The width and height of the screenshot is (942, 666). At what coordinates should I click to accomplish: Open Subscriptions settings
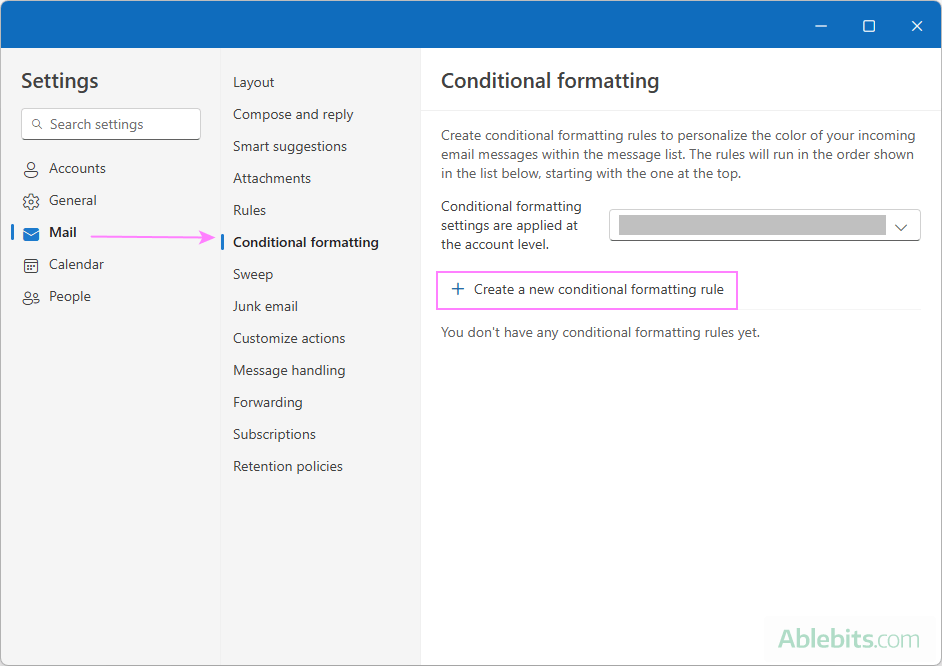[274, 434]
